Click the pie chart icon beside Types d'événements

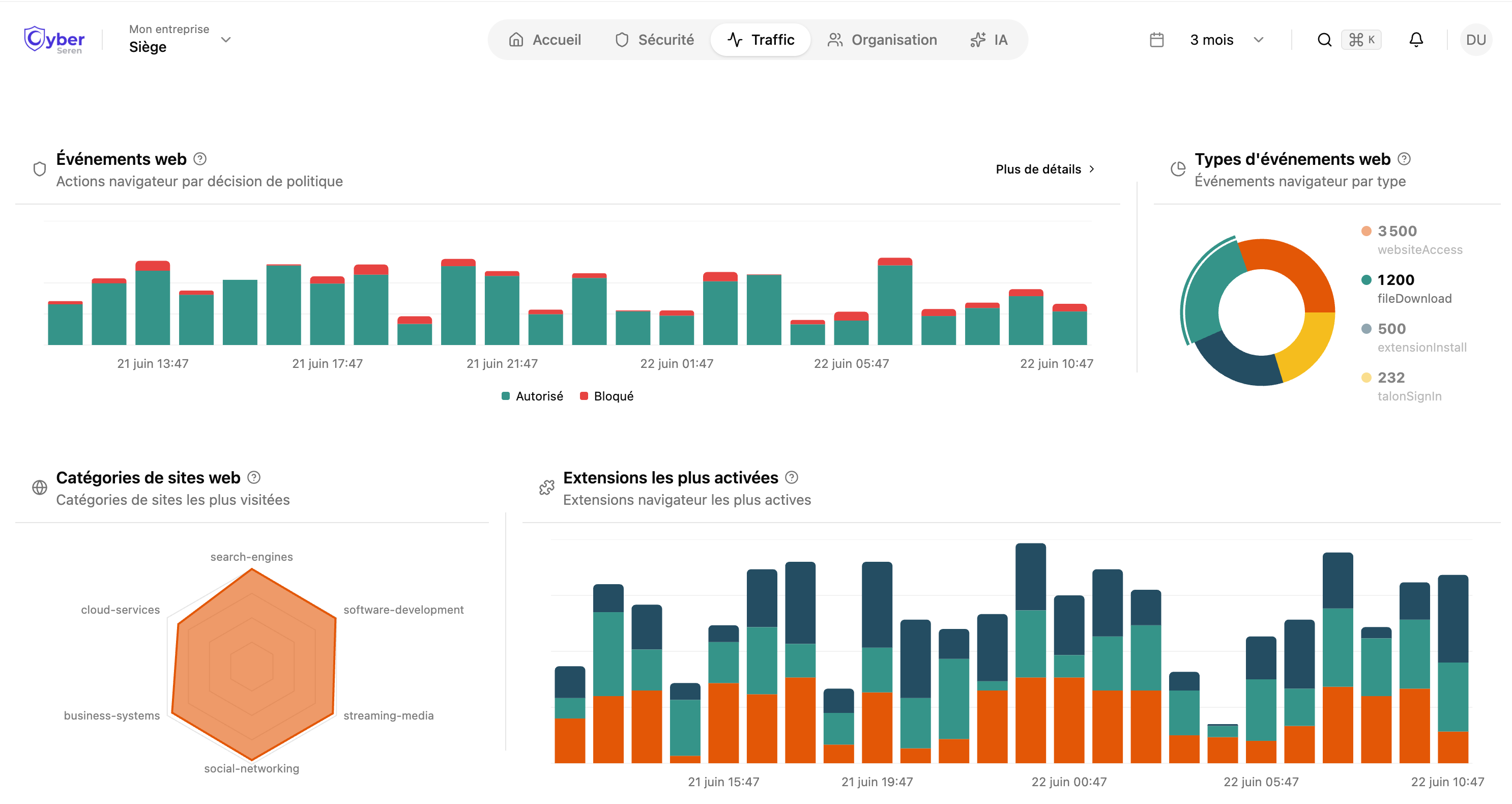[x=1177, y=169]
